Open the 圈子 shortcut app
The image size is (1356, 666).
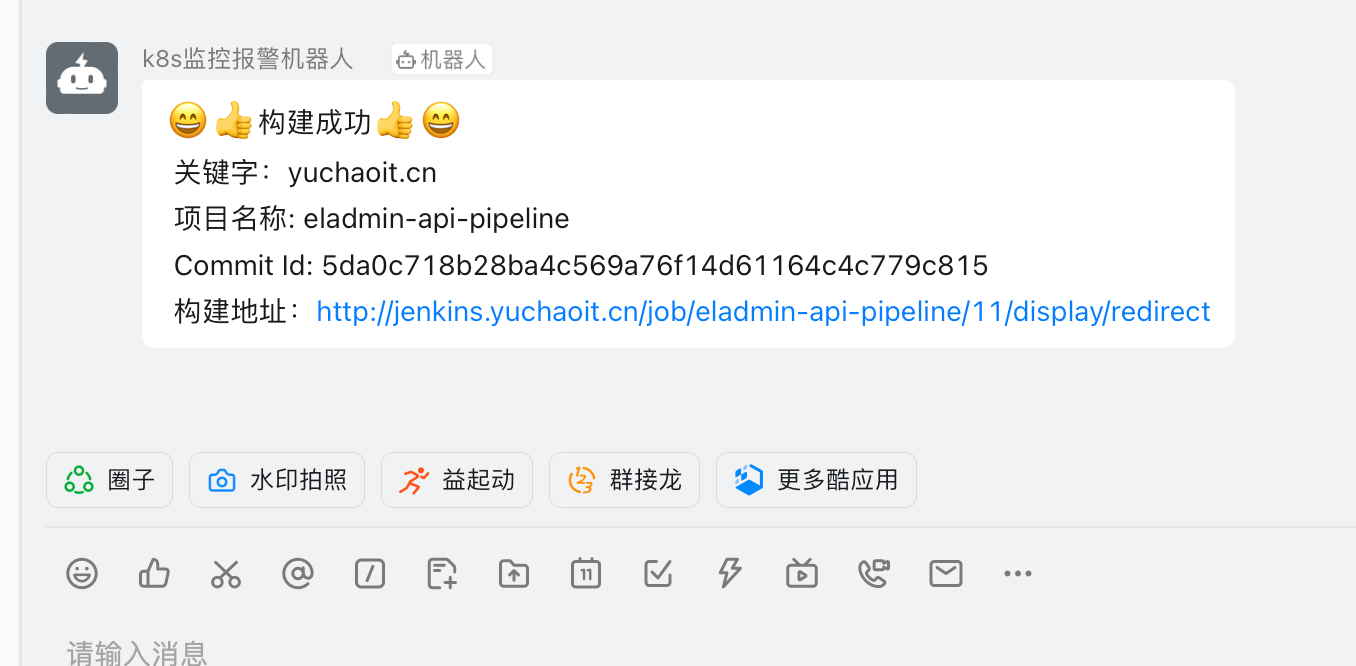[110, 480]
